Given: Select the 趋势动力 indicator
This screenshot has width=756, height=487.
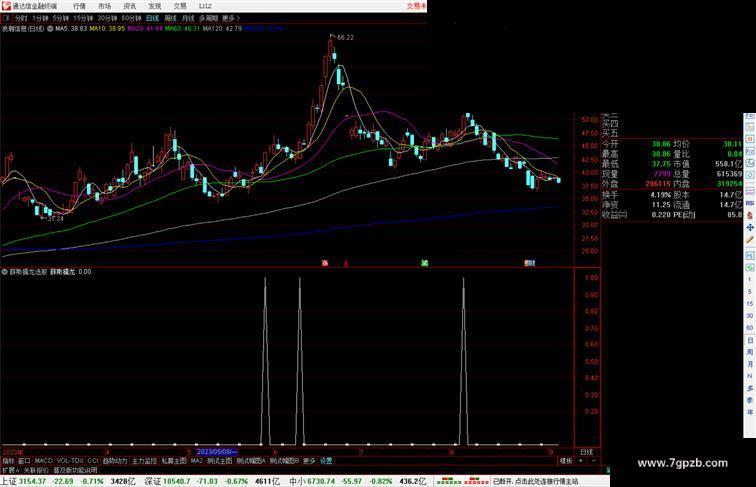Looking at the screenshot, I should tap(115, 461).
